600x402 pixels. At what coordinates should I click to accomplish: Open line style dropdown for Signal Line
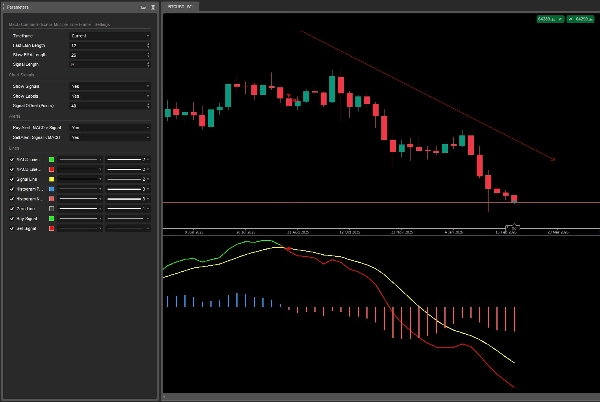coord(80,179)
